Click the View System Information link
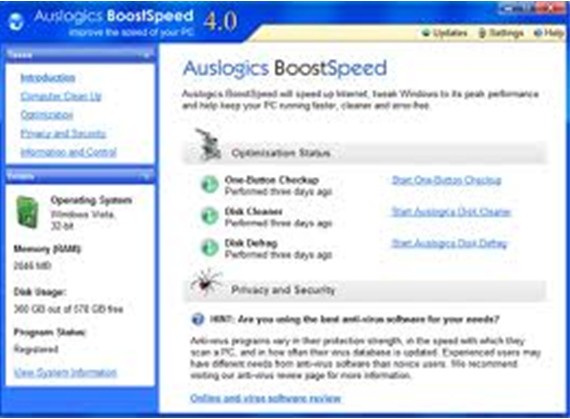This screenshot has height=419, width=570. click(65, 372)
